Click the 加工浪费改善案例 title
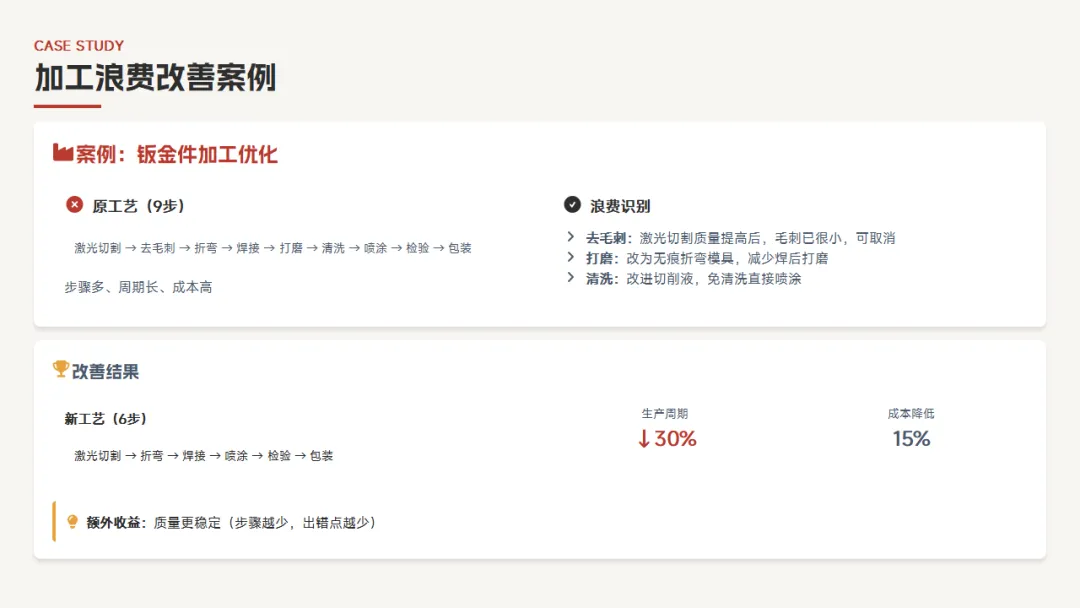This screenshot has height=608, width=1080. pos(155,77)
